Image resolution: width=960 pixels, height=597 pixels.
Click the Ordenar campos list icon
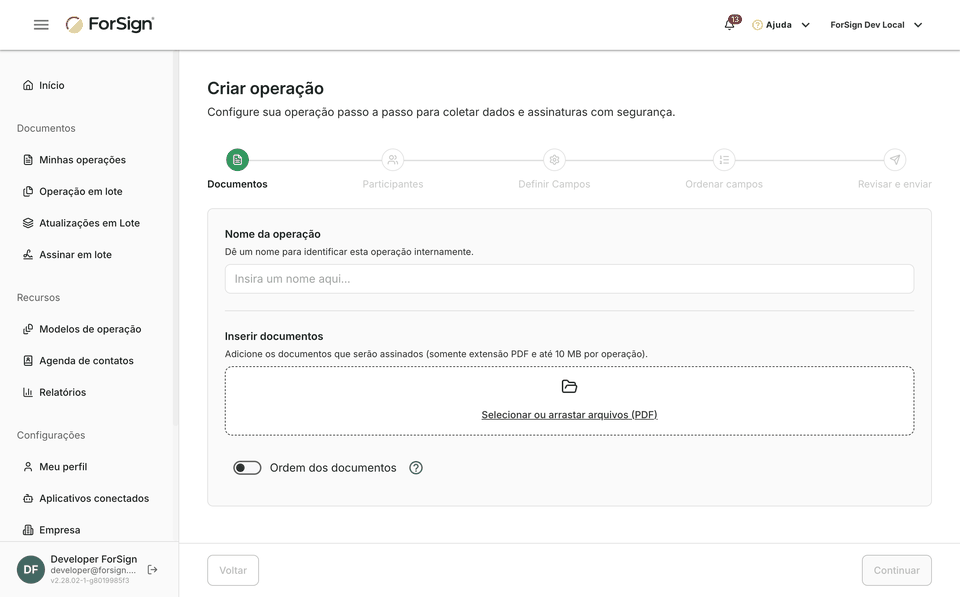[x=724, y=160]
